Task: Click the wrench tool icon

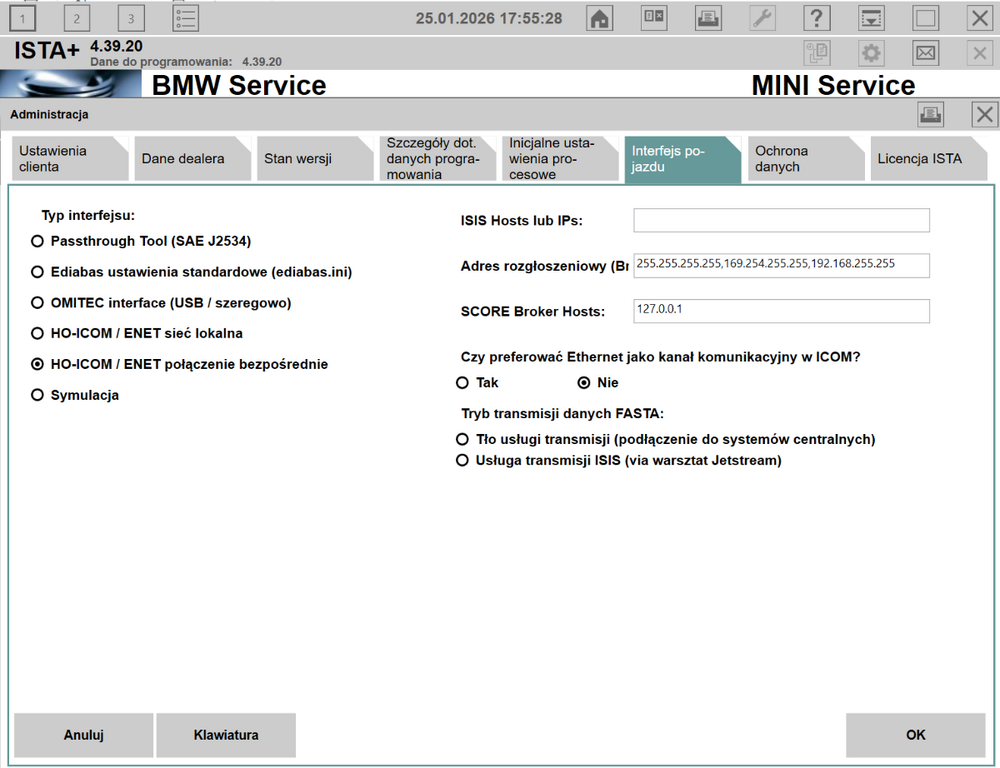Action: (x=762, y=18)
